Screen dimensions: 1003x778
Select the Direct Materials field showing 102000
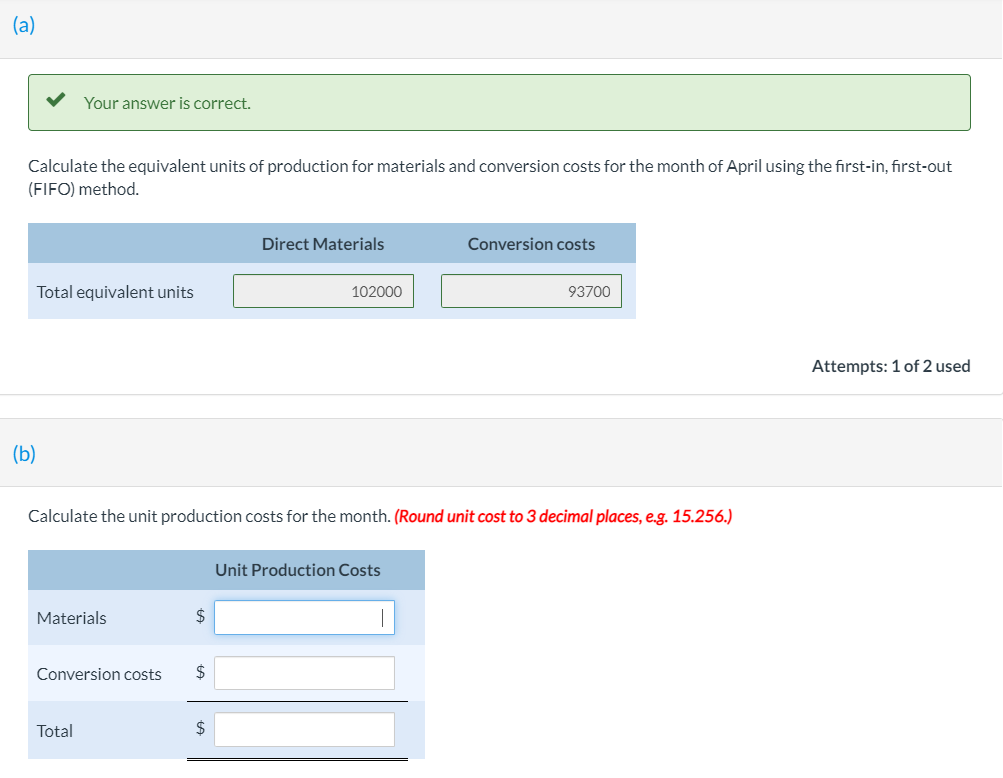(x=323, y=291)
